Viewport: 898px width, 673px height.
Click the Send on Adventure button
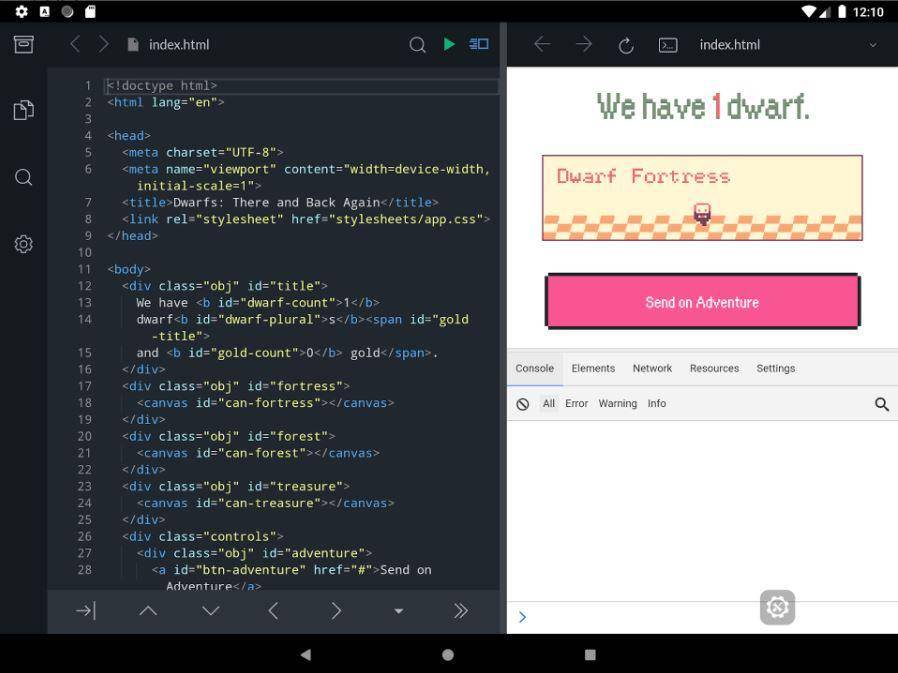702,302
